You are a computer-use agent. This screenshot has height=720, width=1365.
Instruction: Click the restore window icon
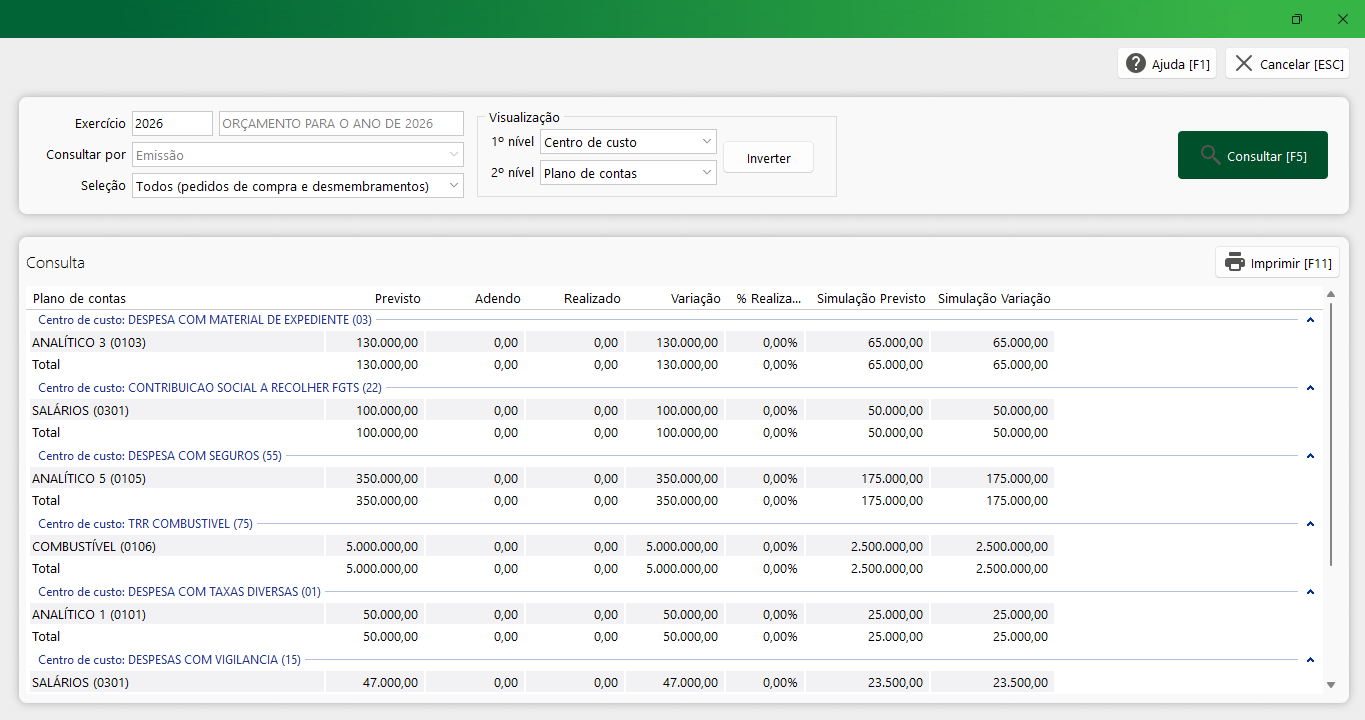1297,19
